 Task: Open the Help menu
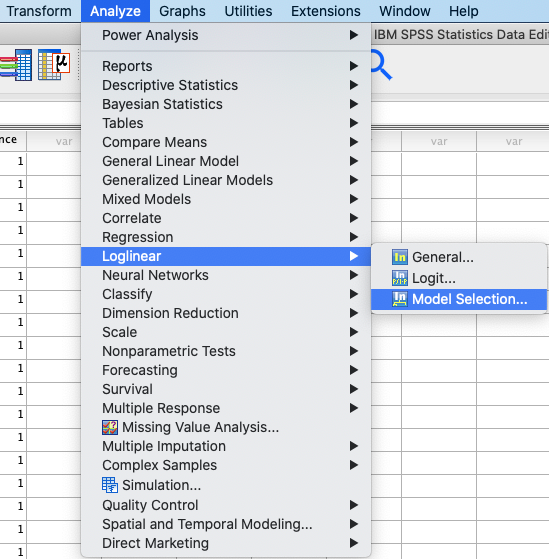coord(463,11)
